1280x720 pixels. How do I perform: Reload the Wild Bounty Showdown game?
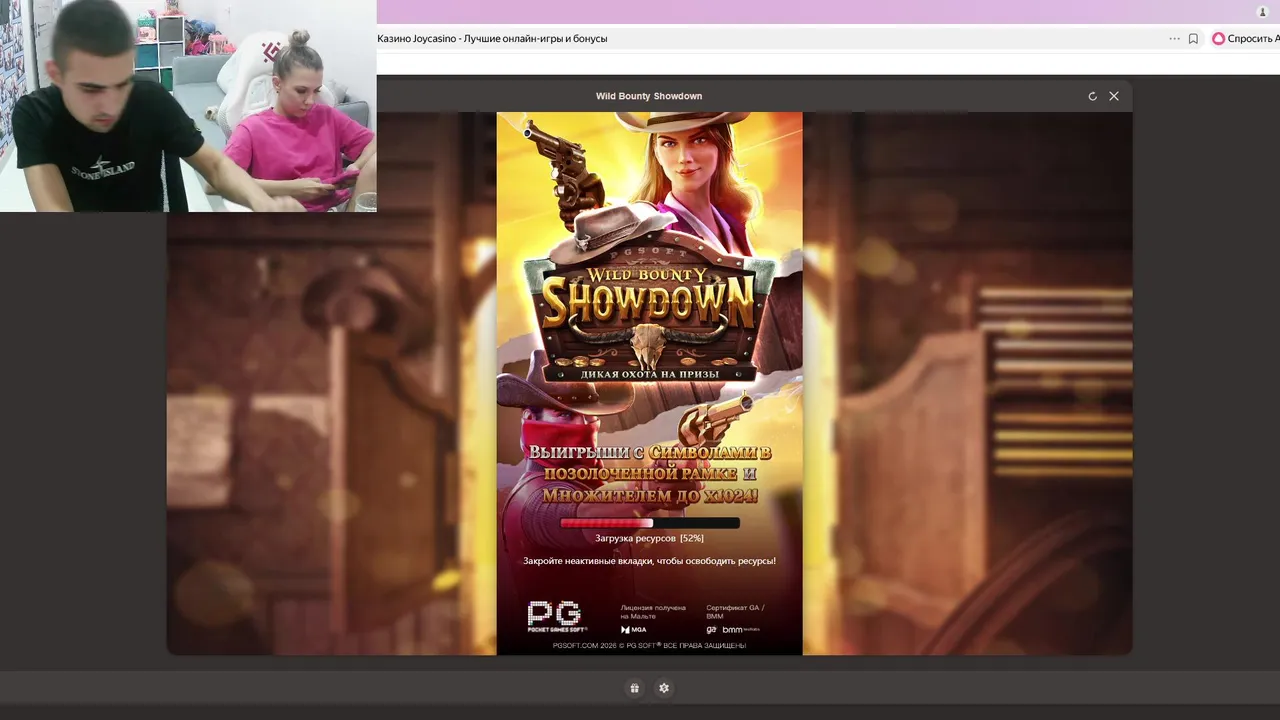pyautogui.click(x=1092, y=96)
